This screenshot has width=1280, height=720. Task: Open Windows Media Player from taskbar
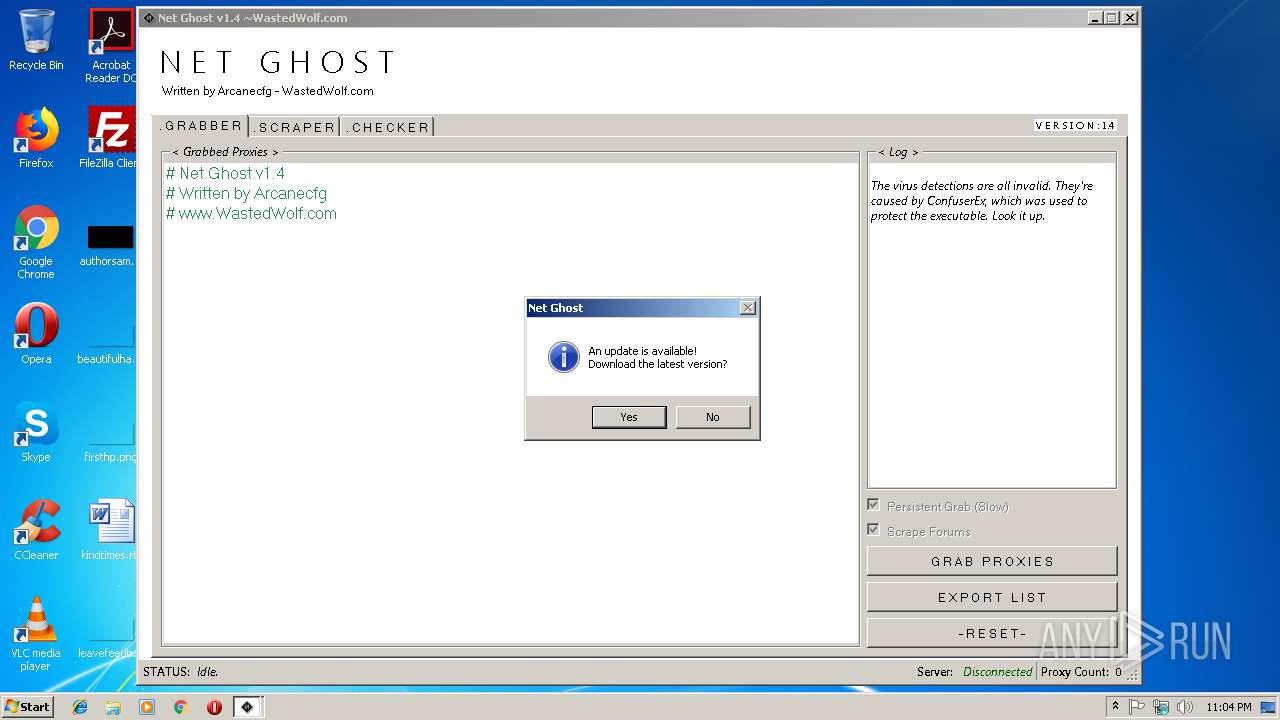pyautogui.click(x=147, y=707)
